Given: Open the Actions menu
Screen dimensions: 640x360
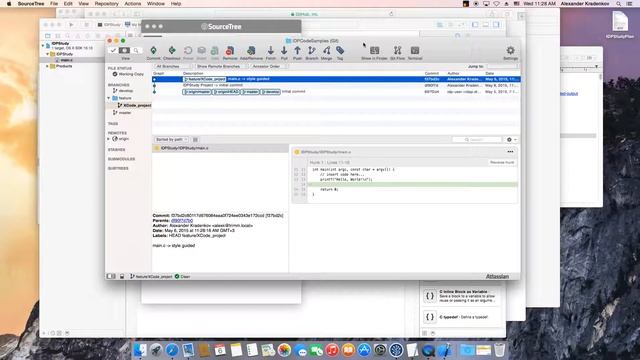Looking at the screenshot, I should click(x=133, y=4).
